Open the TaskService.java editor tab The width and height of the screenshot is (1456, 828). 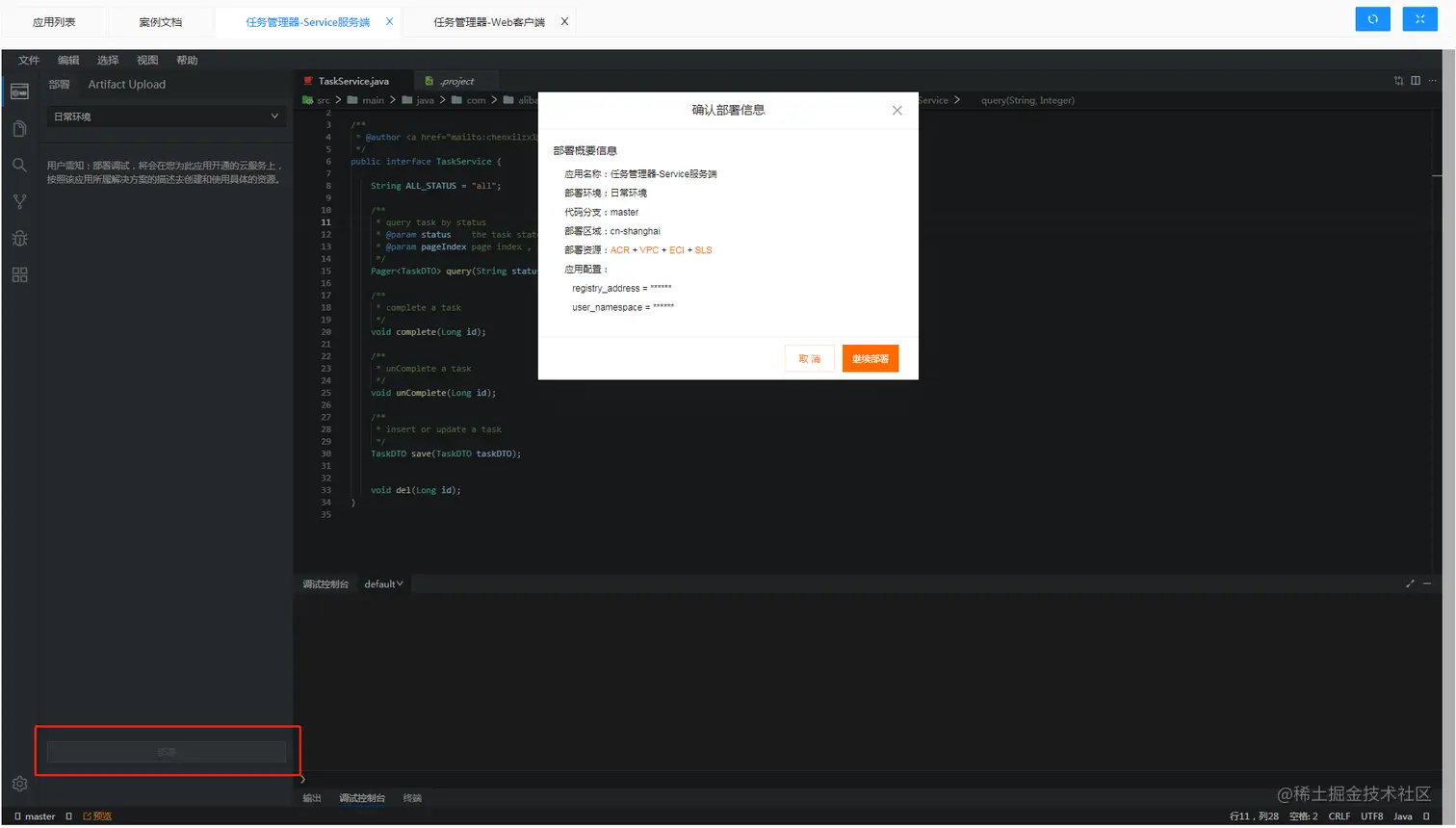point(353,81)
